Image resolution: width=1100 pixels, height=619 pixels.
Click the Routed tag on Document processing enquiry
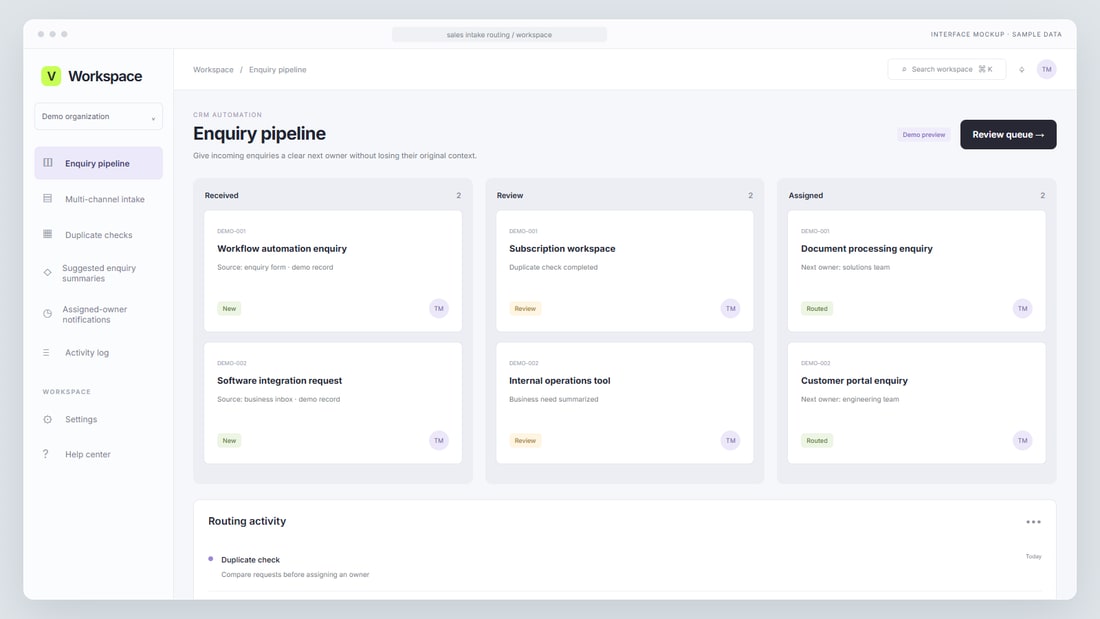[x=817, y=309]
